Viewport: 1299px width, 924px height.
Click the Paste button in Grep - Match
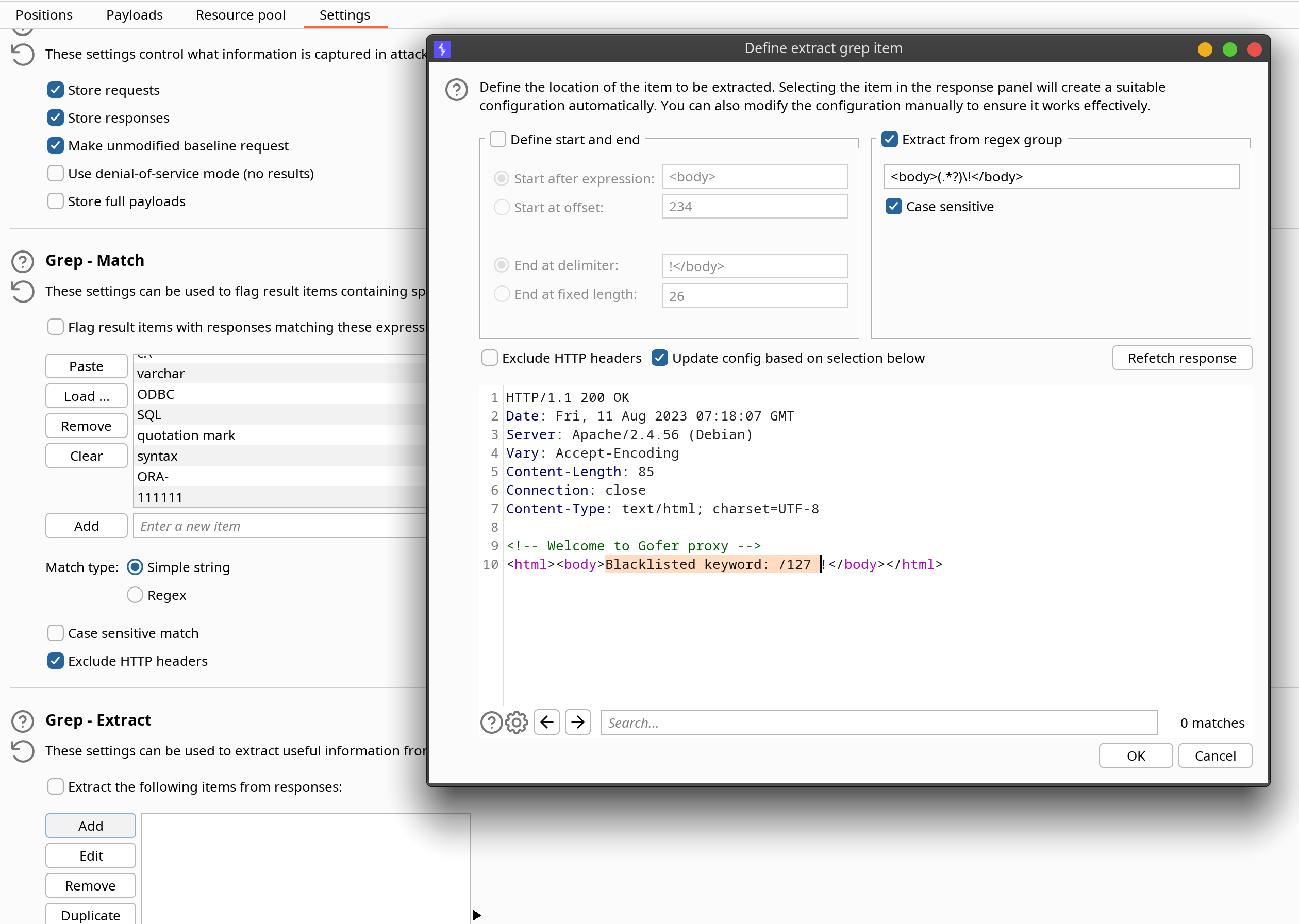(87, 366)
